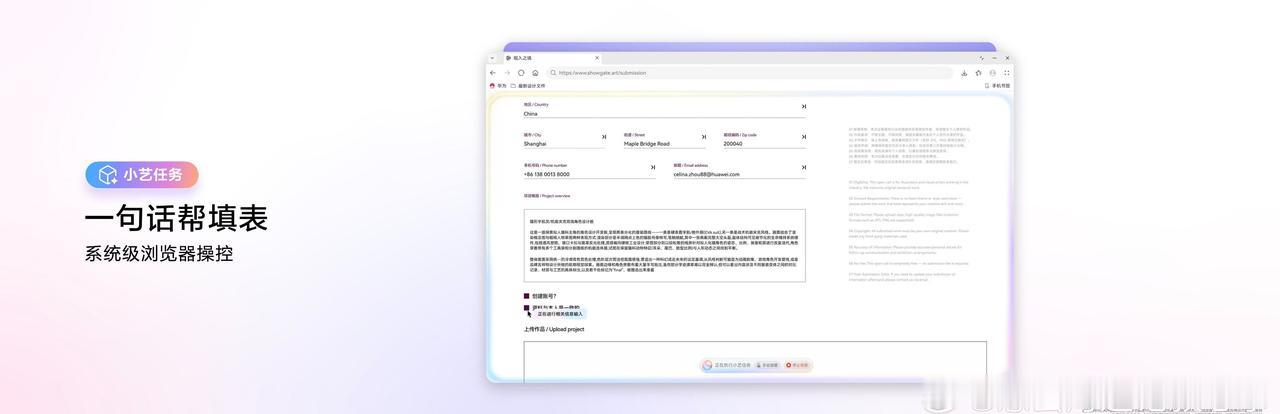Click the search icon in the address bar
Screen dimensions: 1280x414
pos(553,72)
